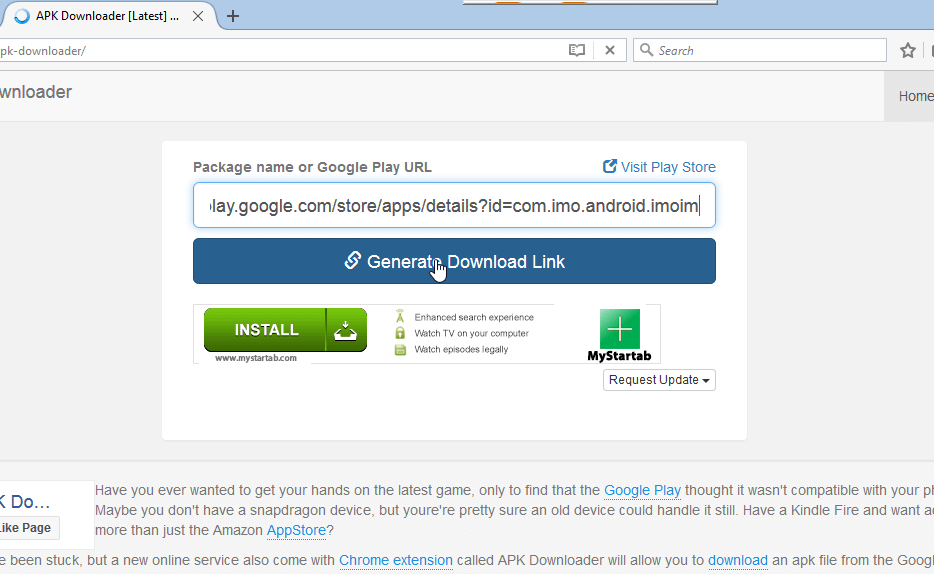Image resolution: width=934 pixels, height=574 pixels.
Task: Click the green INSTALL ad button
Action: click(x=266, y=330)
